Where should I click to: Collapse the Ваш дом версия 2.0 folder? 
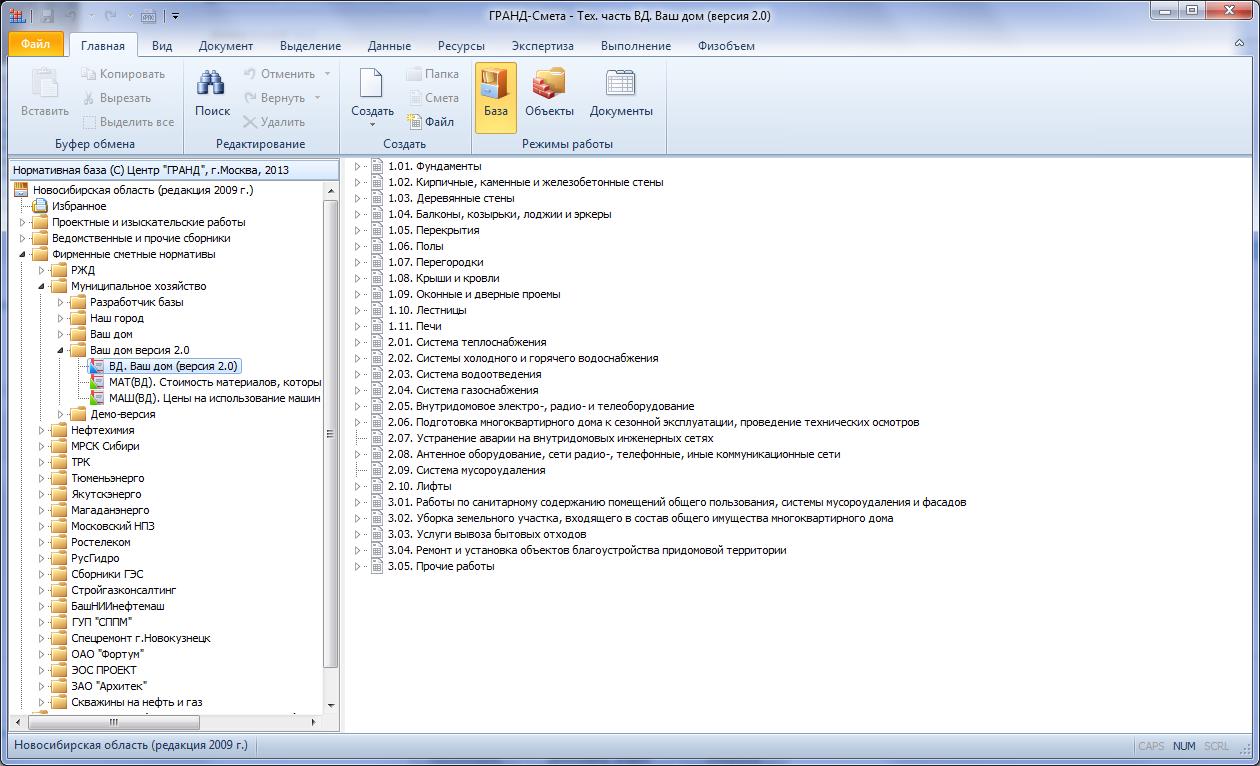(61, 350)
